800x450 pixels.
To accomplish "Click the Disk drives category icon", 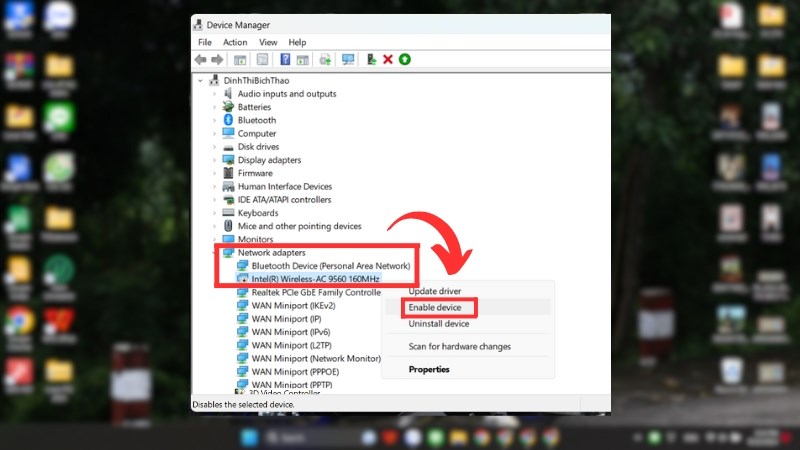I will point(228,147).
